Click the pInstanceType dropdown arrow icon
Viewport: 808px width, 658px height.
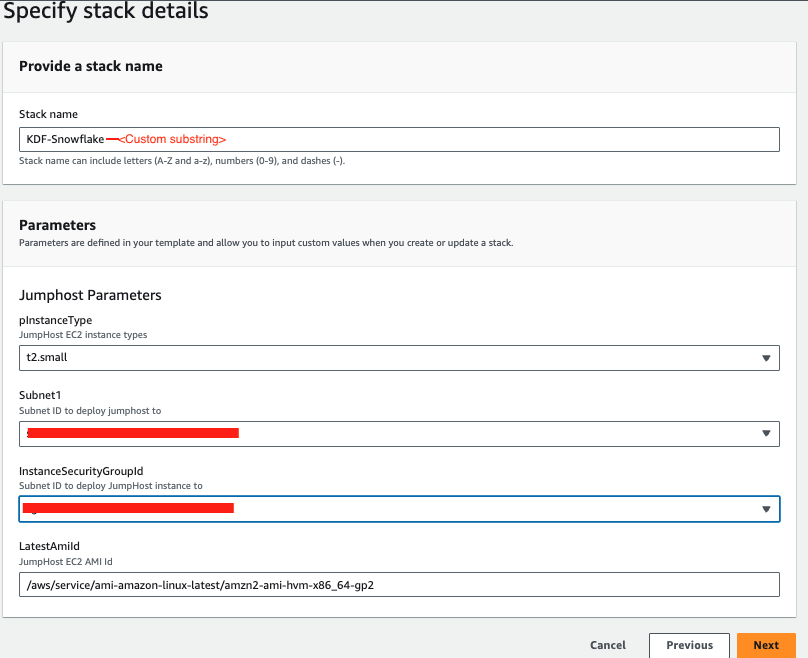[x=766, y=358]
